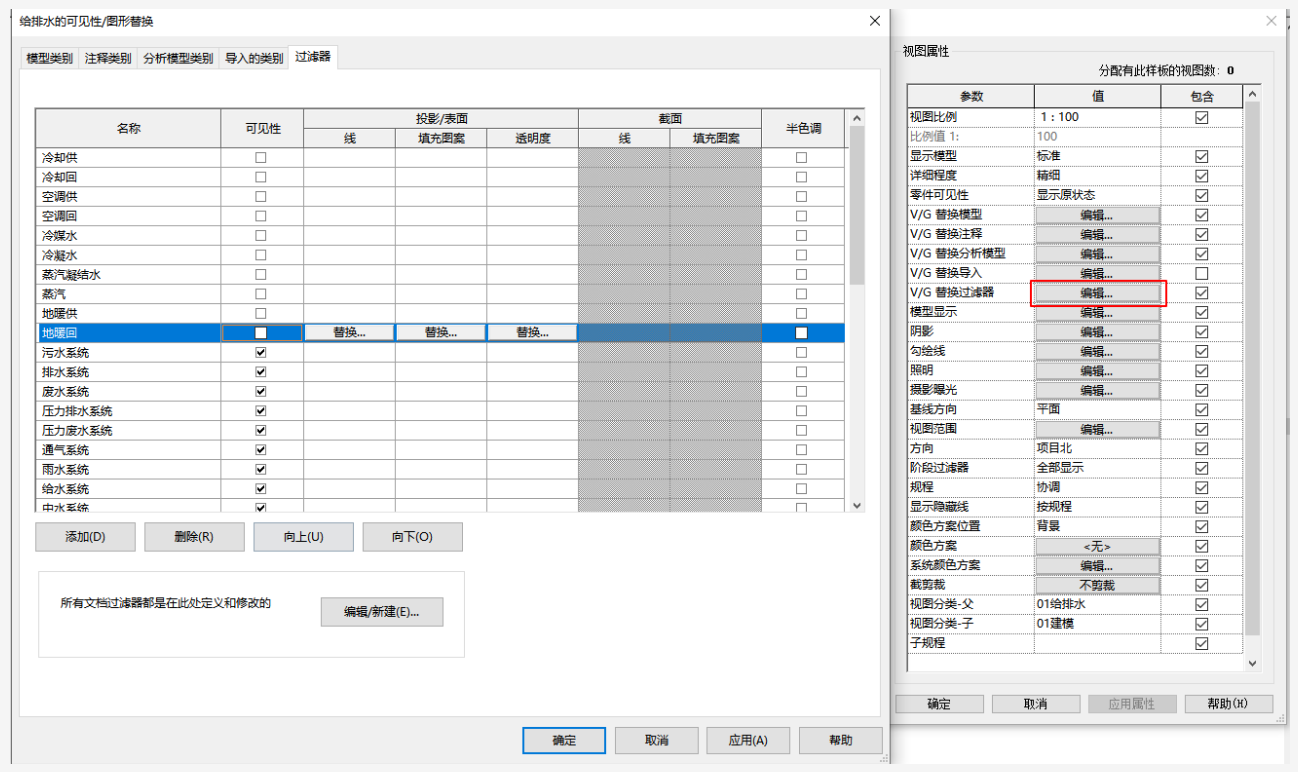Select the 分析模型类别 tab
This screenshot has width=1298, height=772.
pyautogui.click(x=177, y=59)
